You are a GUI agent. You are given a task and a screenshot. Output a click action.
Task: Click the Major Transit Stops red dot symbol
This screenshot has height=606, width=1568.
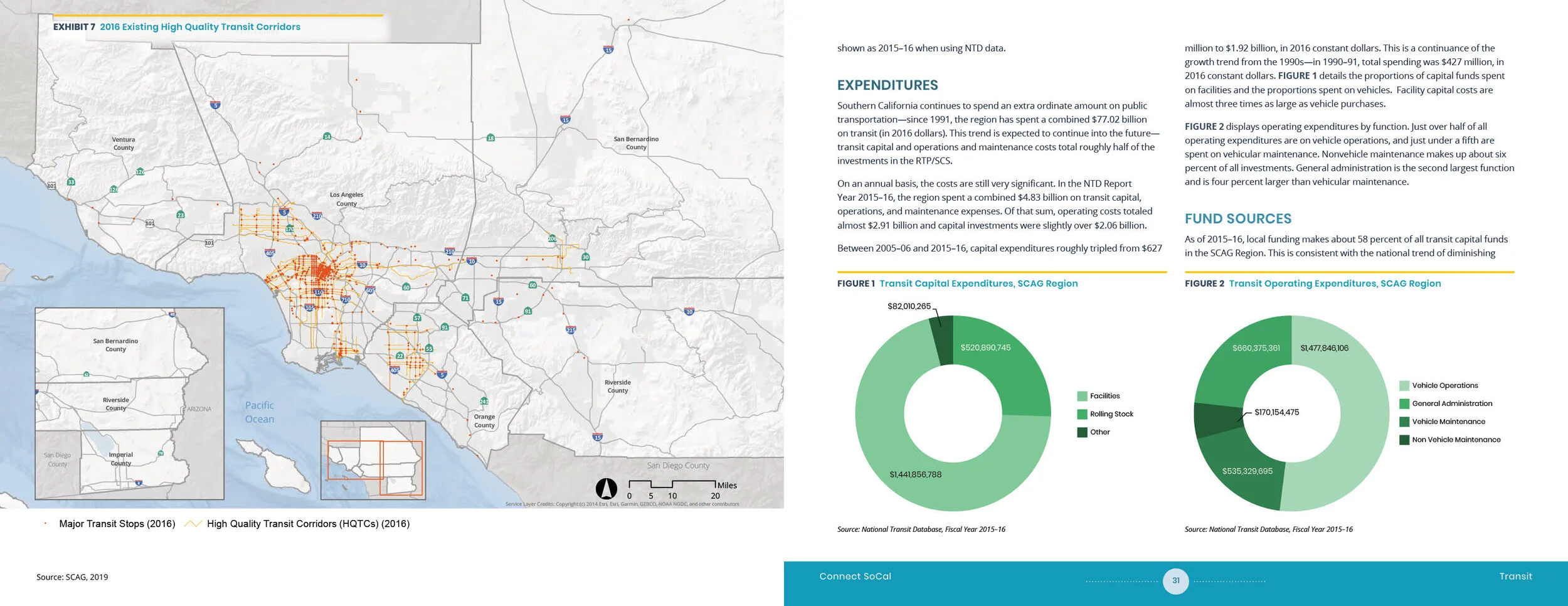click(45, 523)
